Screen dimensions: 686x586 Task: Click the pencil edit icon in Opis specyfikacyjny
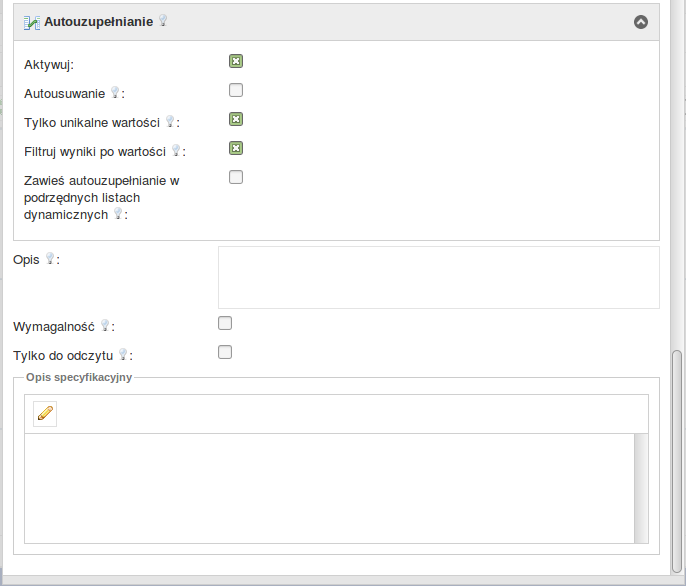point(44,413)
